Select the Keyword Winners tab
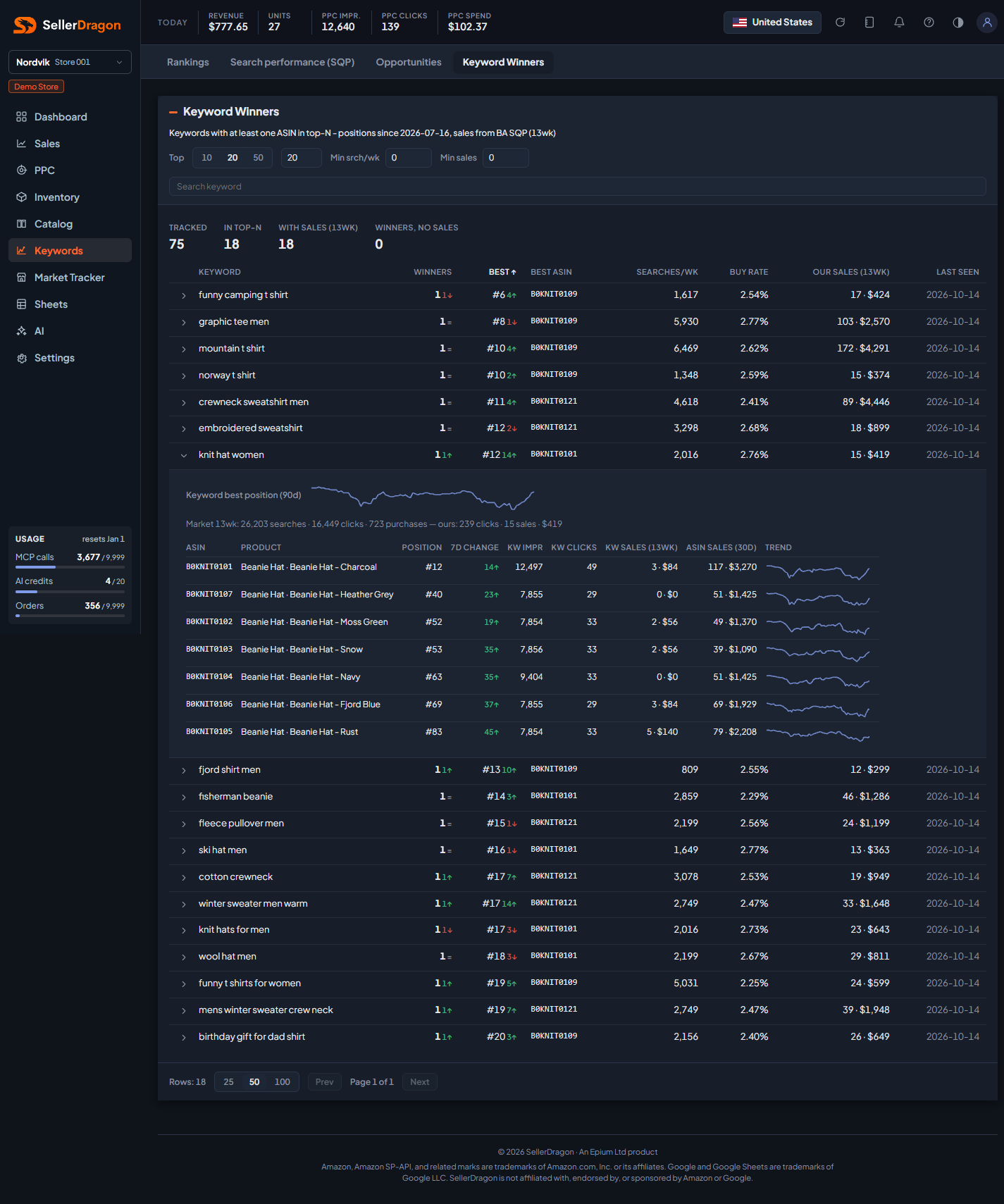Image resolution: width=1004 pixels, height=1204 pixels. pyautogui.click(x=503, y=62)
